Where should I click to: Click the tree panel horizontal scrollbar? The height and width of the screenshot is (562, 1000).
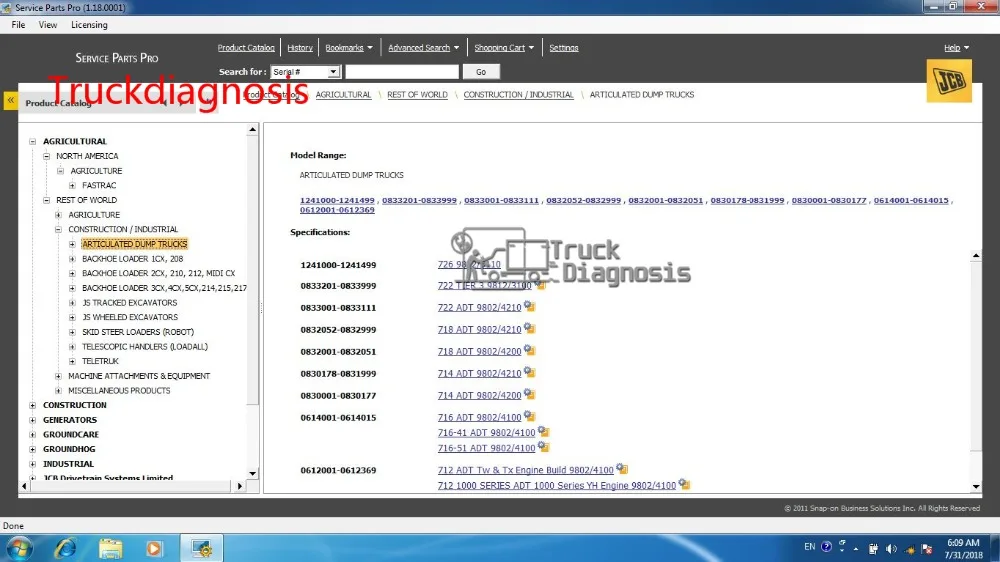[132, 486]
